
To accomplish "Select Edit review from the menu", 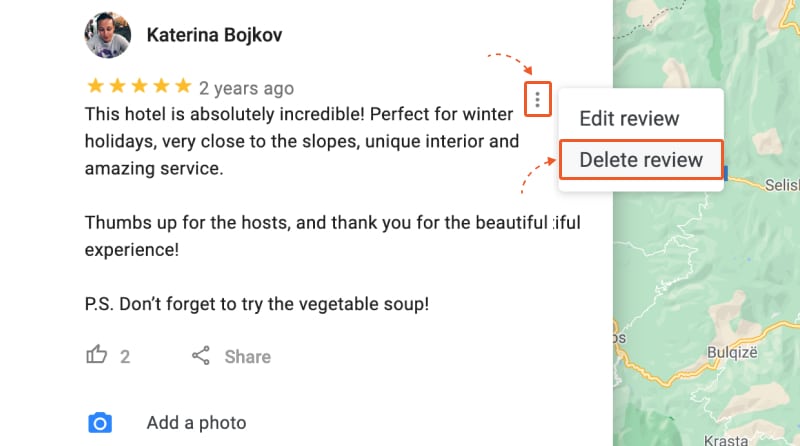I will pos(629,118).
